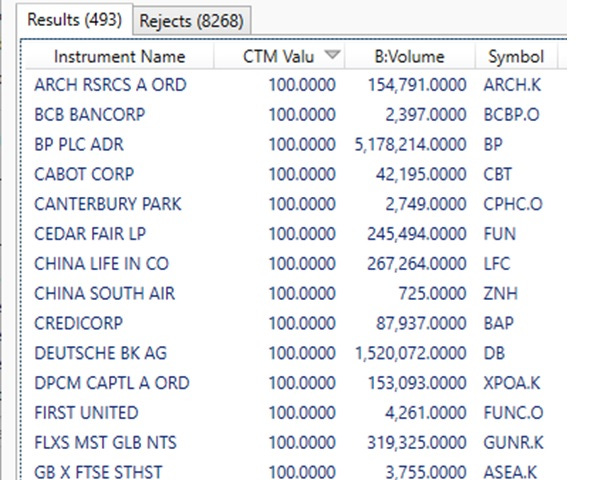Click volume 1,520,072.0000 cell
Viewport: 600px width, 480px height.
[411, 353]
